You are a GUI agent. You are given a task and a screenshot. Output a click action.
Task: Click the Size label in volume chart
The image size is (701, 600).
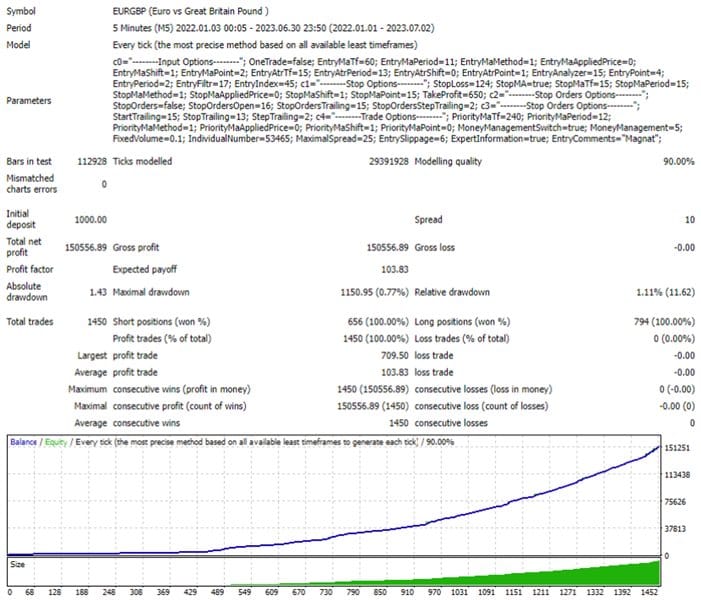[x=17, y=564]
